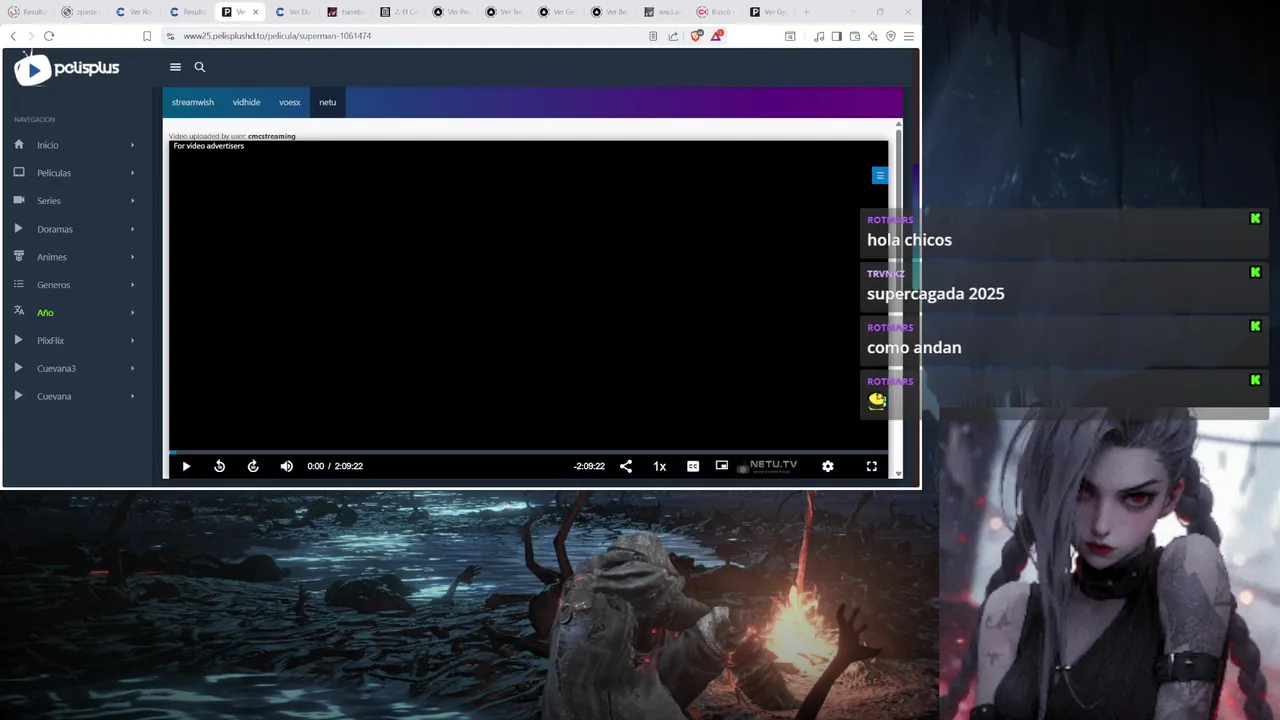The height and width of the screenshot is (720, 1280).
Task: Click the address bar URL
Action: (x=277, y=36)
